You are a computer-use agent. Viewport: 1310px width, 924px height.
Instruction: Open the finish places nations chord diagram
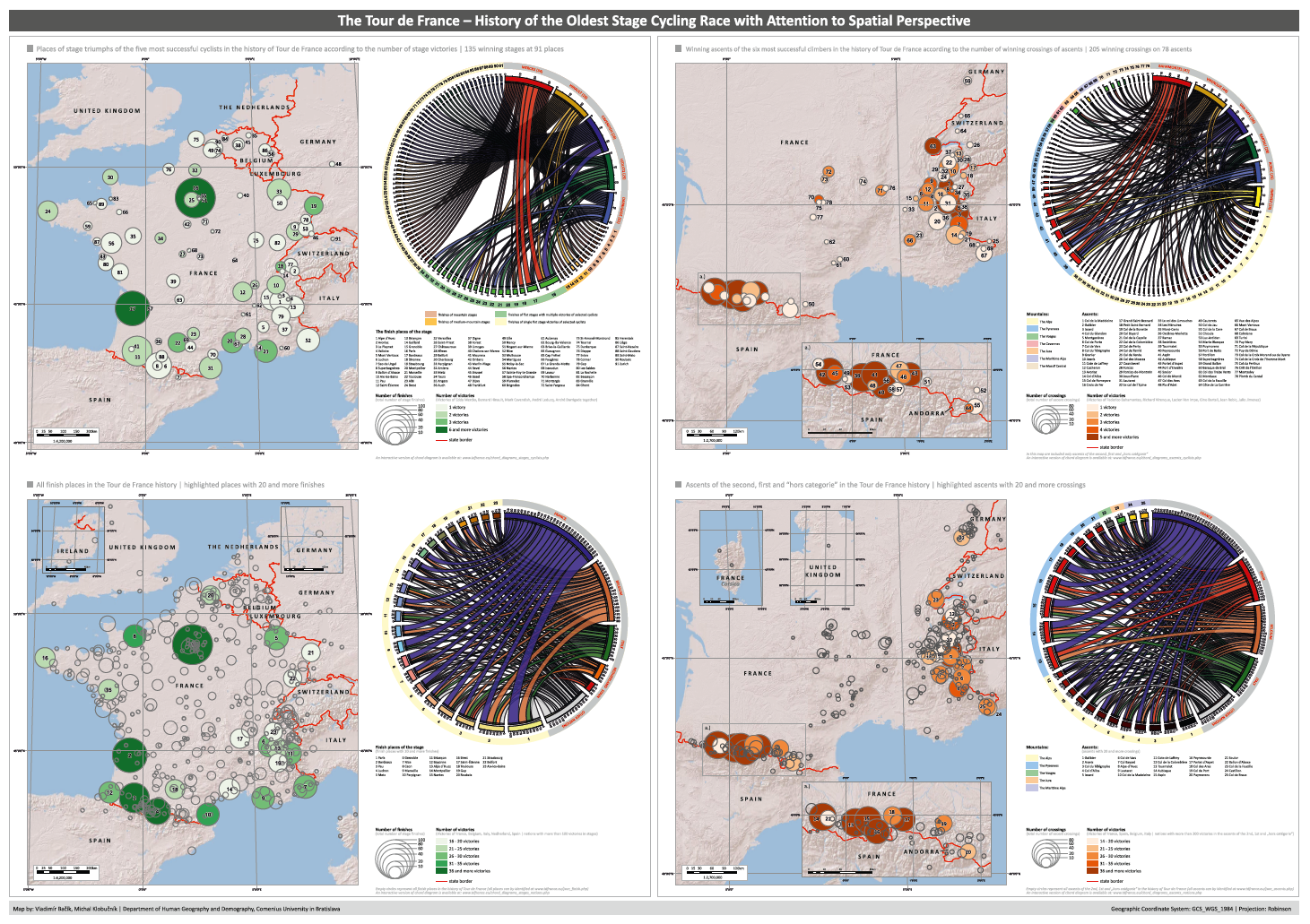coord(504,620)
